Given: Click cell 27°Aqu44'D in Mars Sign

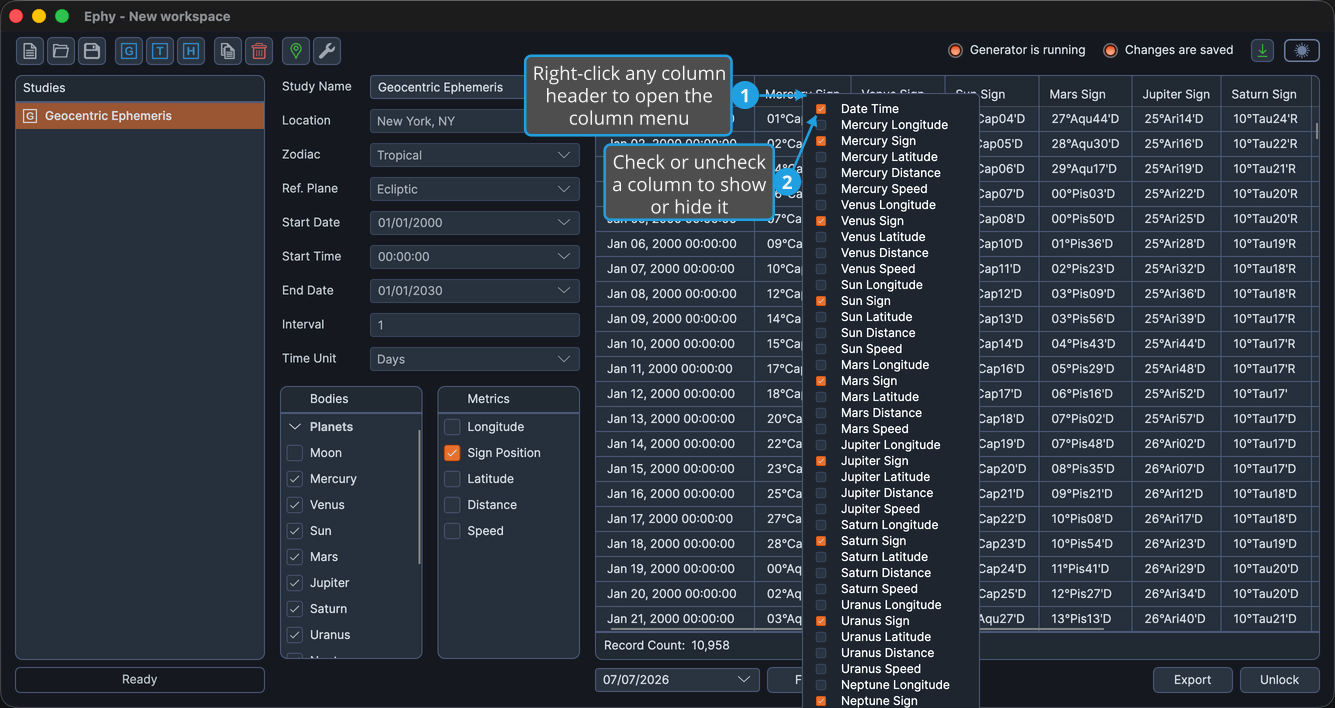Looking at the screenshot, I should point(1085,119).
